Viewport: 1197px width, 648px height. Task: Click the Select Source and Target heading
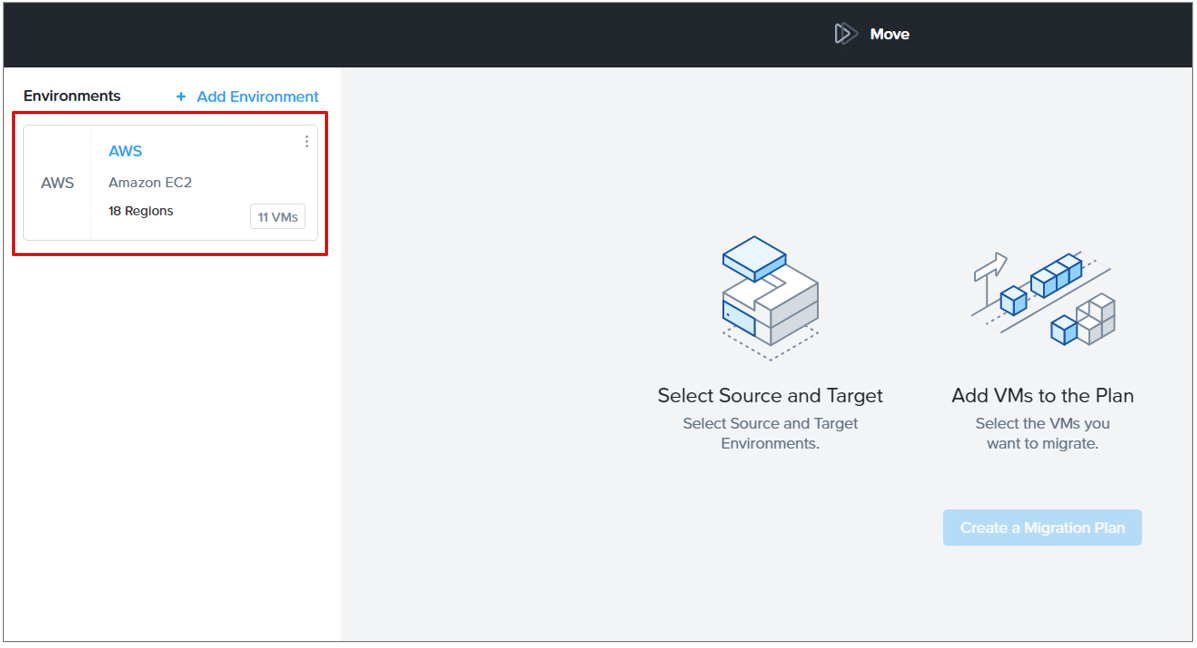click(770, 395)
